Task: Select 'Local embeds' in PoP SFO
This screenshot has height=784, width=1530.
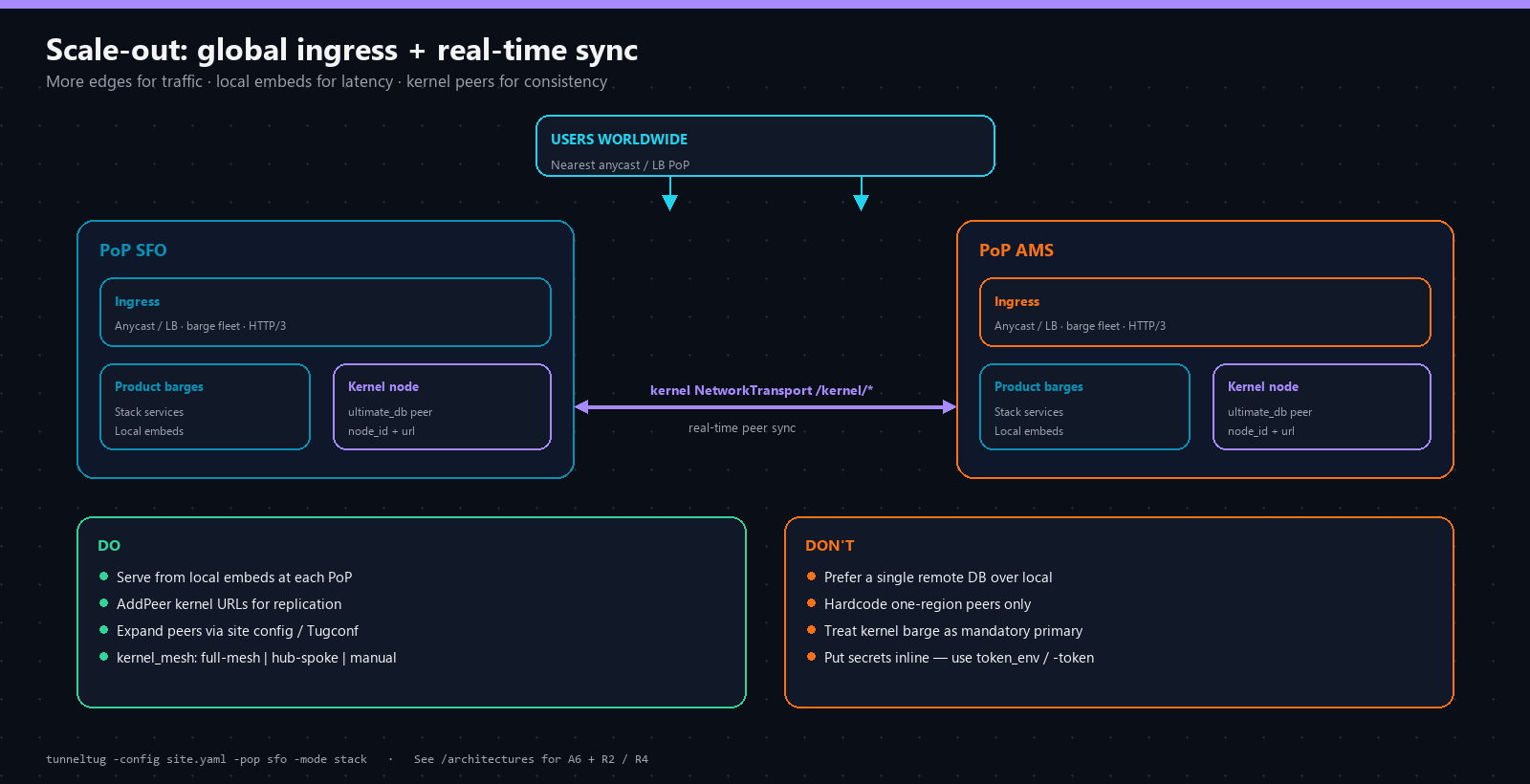Action: pos(149,431)
